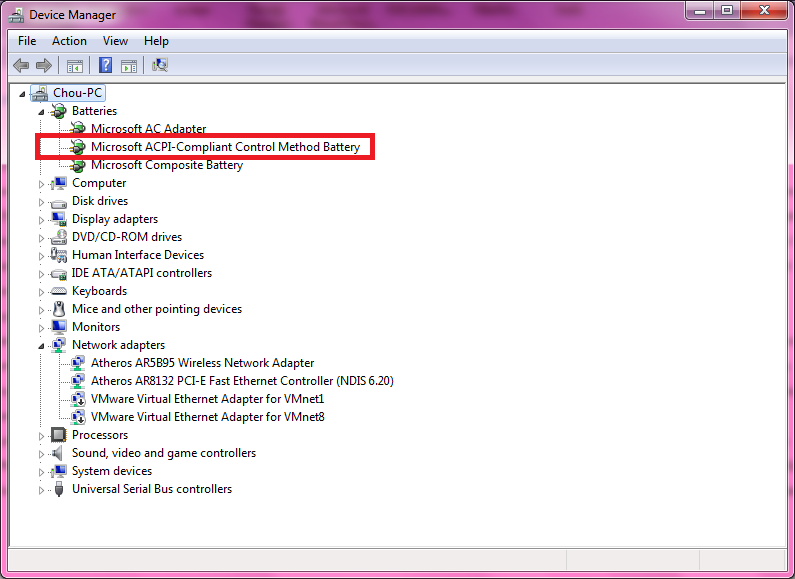Select VMware Virtual Ethernet Adapter for VMnet8
The image size is (795, 579).
tap(208, 417)
